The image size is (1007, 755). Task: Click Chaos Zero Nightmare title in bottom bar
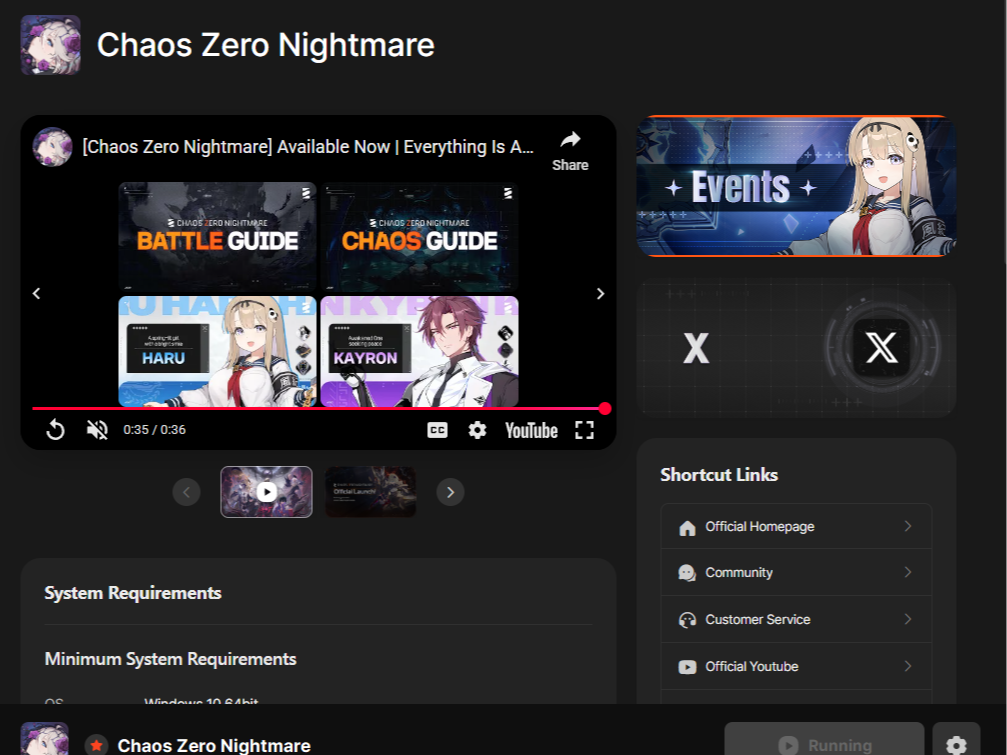point(215,745)
